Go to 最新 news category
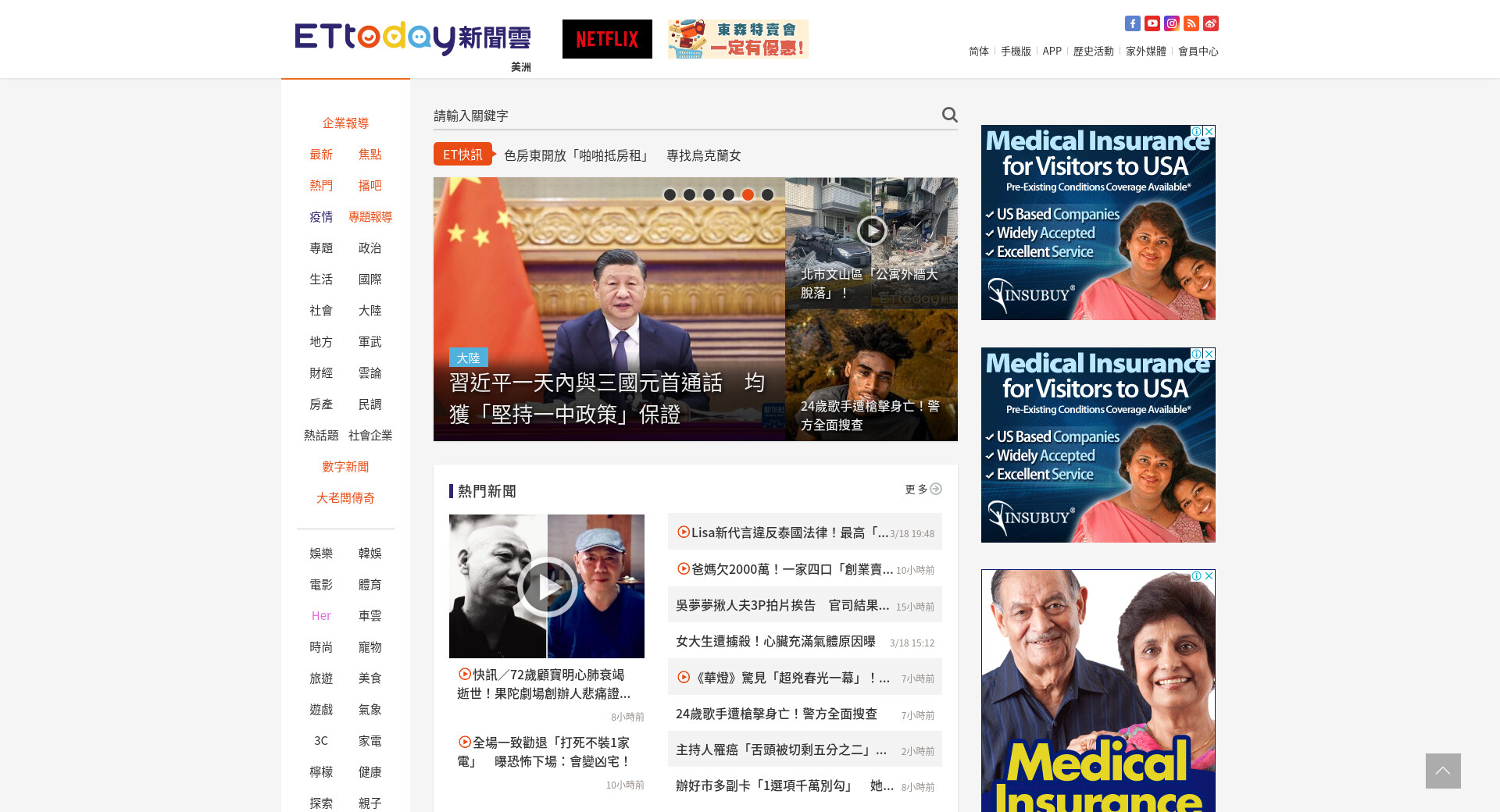 point(321,155)
